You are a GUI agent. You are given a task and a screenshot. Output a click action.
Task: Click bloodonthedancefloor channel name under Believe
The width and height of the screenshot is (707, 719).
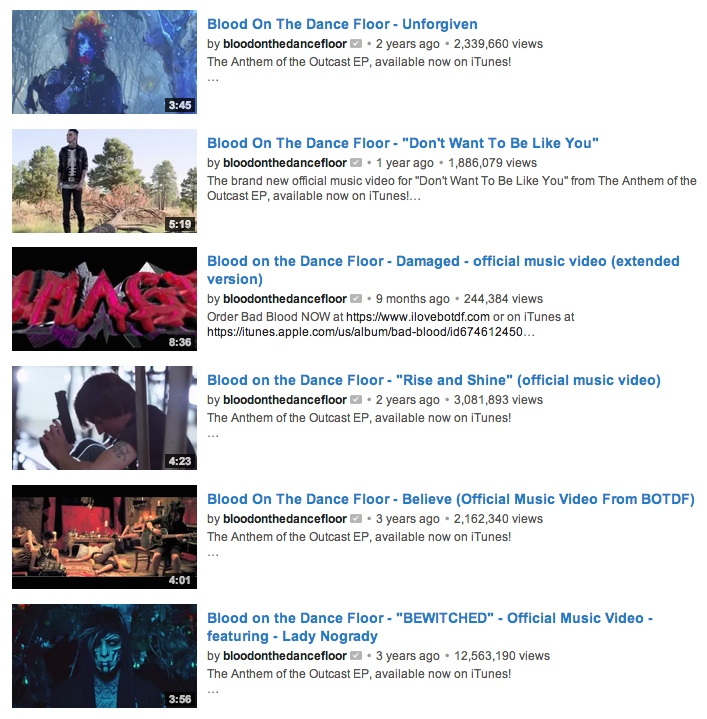click(x=285, y=519)
